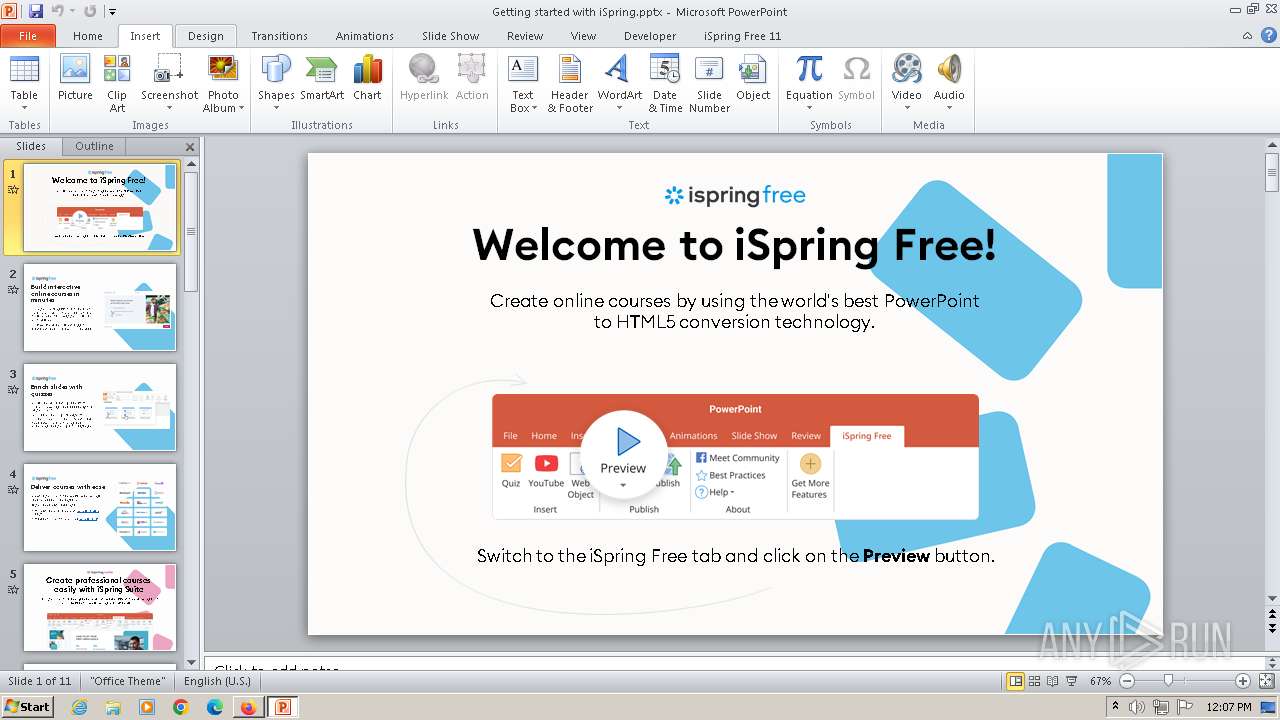The height and width of the screenshot is (720, 1280).
Task: Adjust the zoom slider handle
Action: pos(1168,681)
